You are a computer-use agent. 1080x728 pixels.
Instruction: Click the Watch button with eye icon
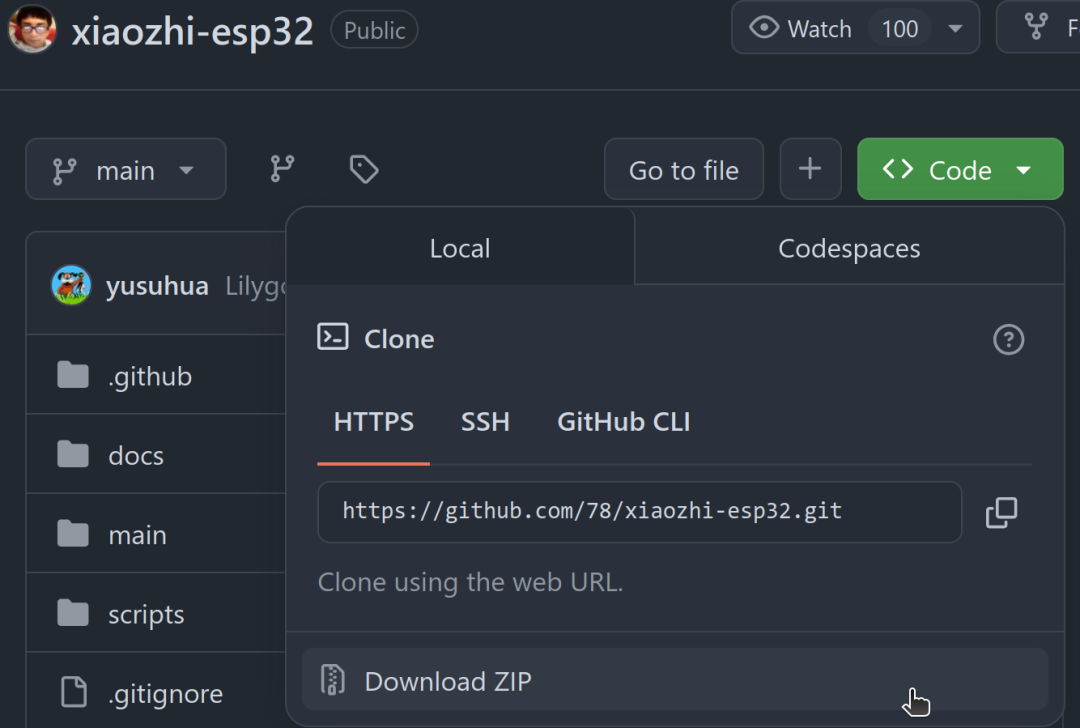(x=800, y=28)
